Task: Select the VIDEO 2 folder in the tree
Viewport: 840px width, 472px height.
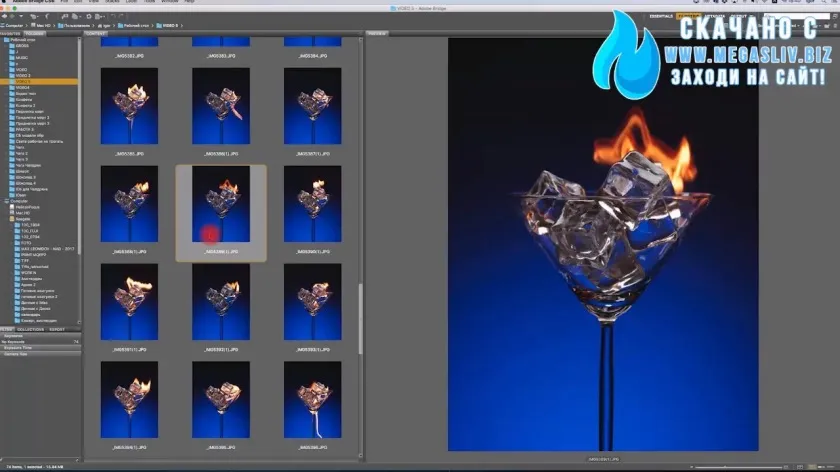Action: pos(23,75)
